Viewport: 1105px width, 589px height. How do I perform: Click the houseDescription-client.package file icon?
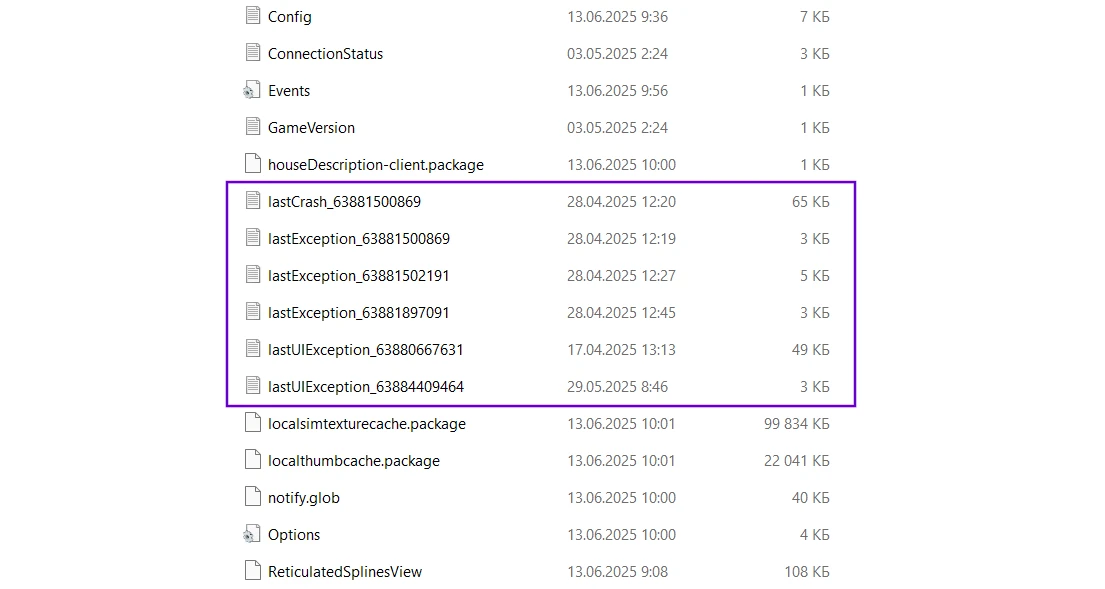(252, 164)
